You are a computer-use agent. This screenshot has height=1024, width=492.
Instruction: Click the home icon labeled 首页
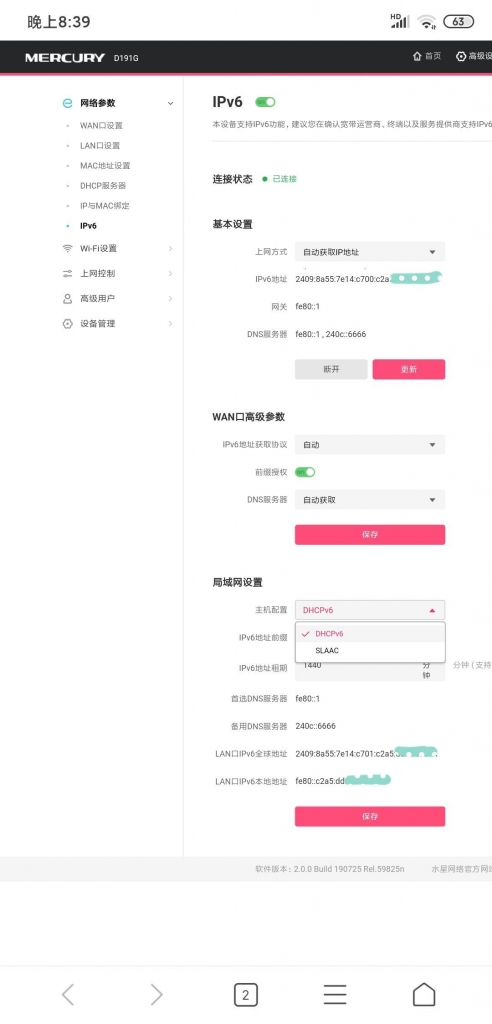[417, 57]
